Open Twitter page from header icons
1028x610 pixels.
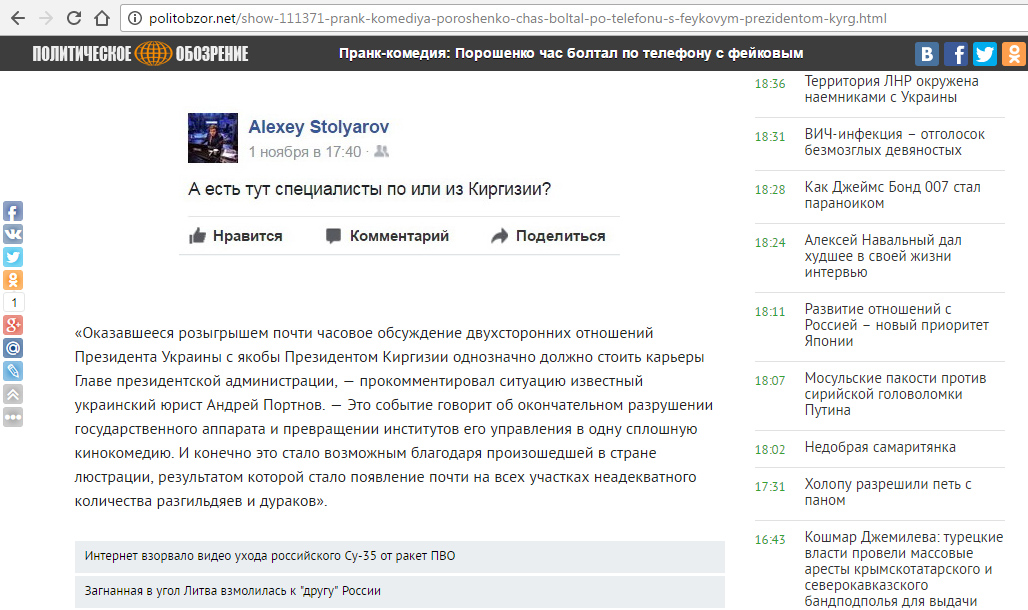point(985,54)
